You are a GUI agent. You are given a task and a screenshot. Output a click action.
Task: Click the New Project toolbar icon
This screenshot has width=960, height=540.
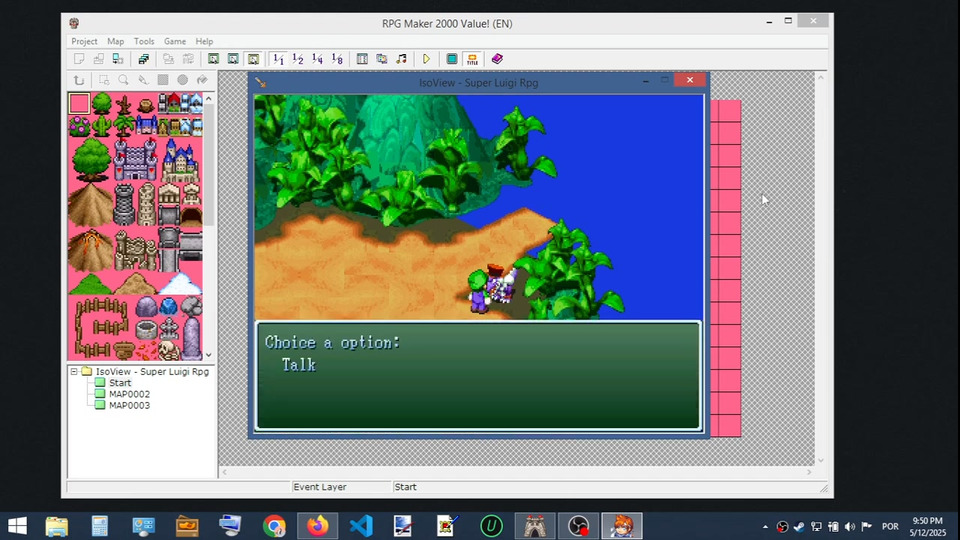[x=79, y=59]
